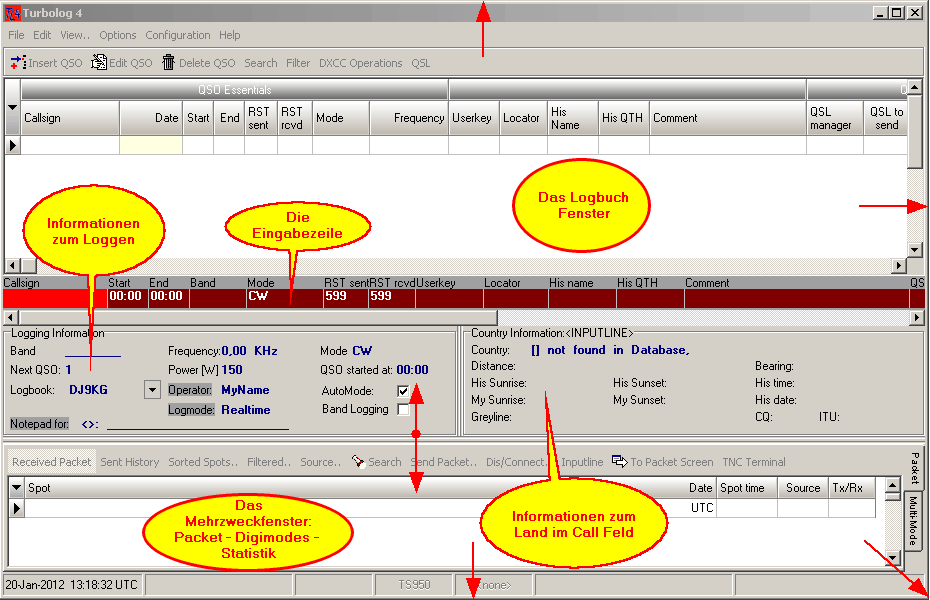Click the logbook grid scroll-left arrow

[x=12, y=265]
